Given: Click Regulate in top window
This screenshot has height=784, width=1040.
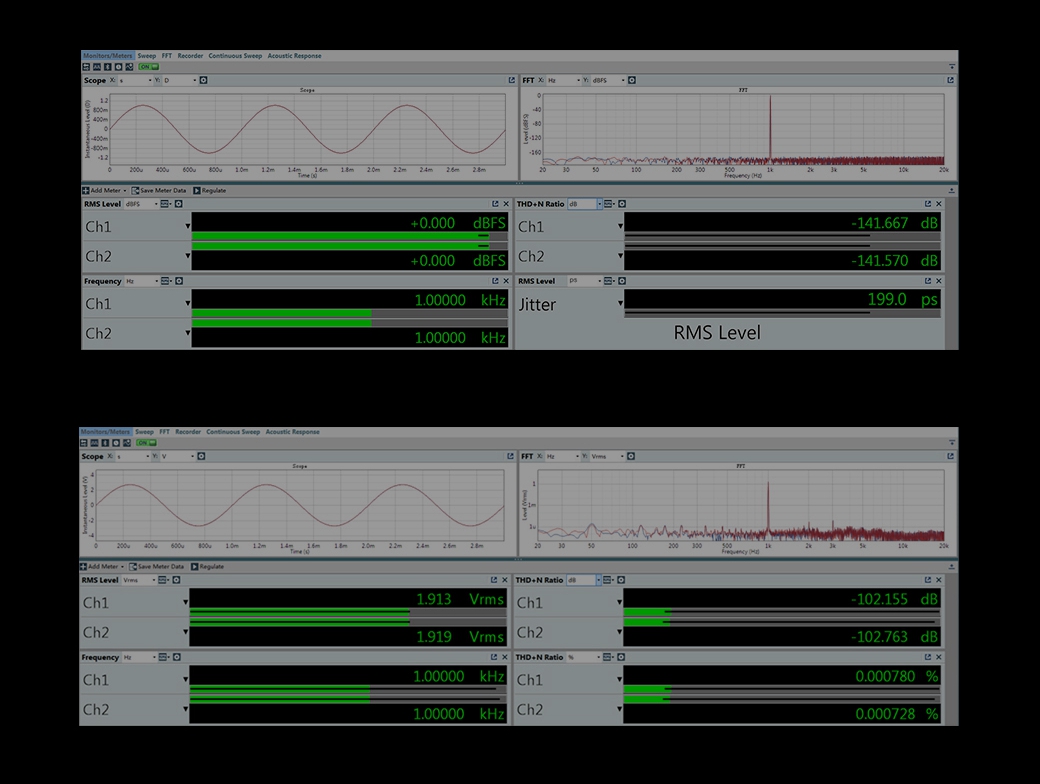Looking at the screenshot, I should tap(210, 190).
